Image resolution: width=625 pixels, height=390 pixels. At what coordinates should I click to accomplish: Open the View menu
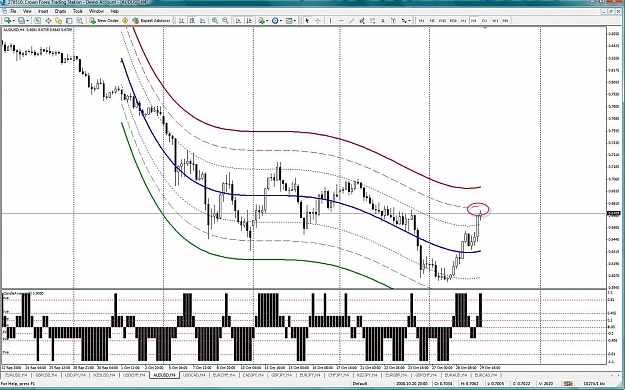pos(27,11)
